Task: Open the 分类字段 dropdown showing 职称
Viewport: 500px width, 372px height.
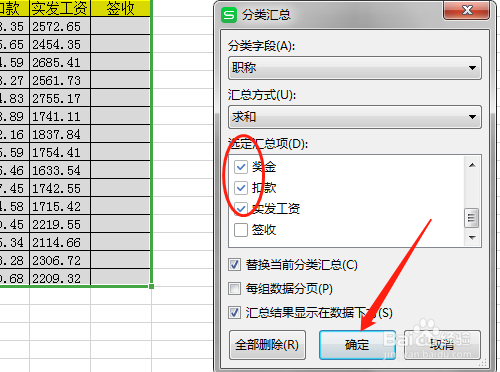Action: coord(355,68)
